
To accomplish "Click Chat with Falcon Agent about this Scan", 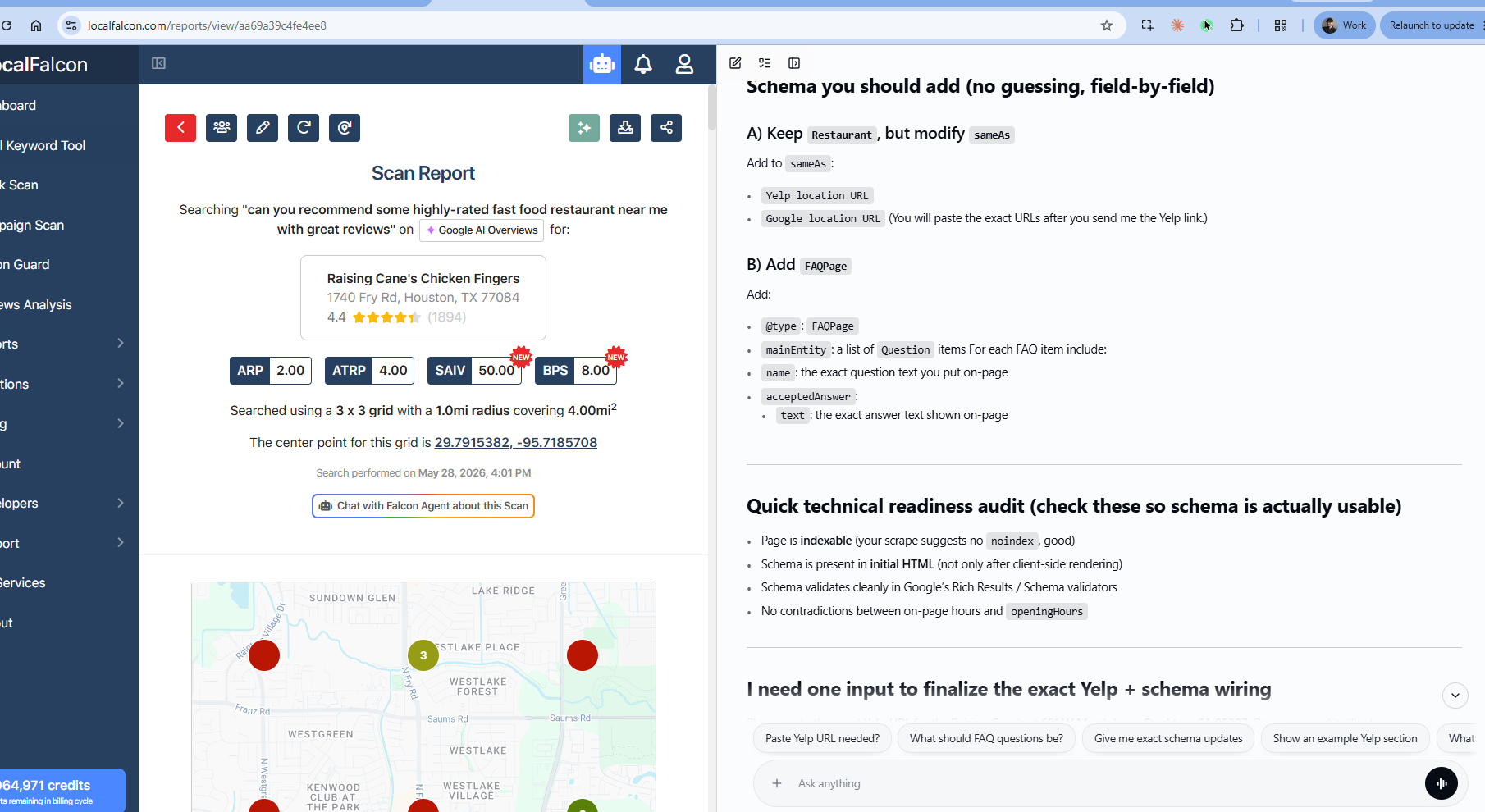I will coord(423,506).
